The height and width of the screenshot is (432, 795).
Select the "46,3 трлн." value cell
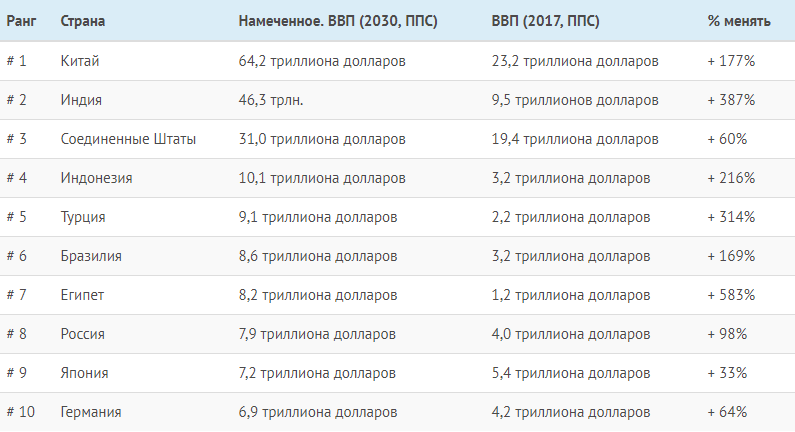(x=271, y=100)
